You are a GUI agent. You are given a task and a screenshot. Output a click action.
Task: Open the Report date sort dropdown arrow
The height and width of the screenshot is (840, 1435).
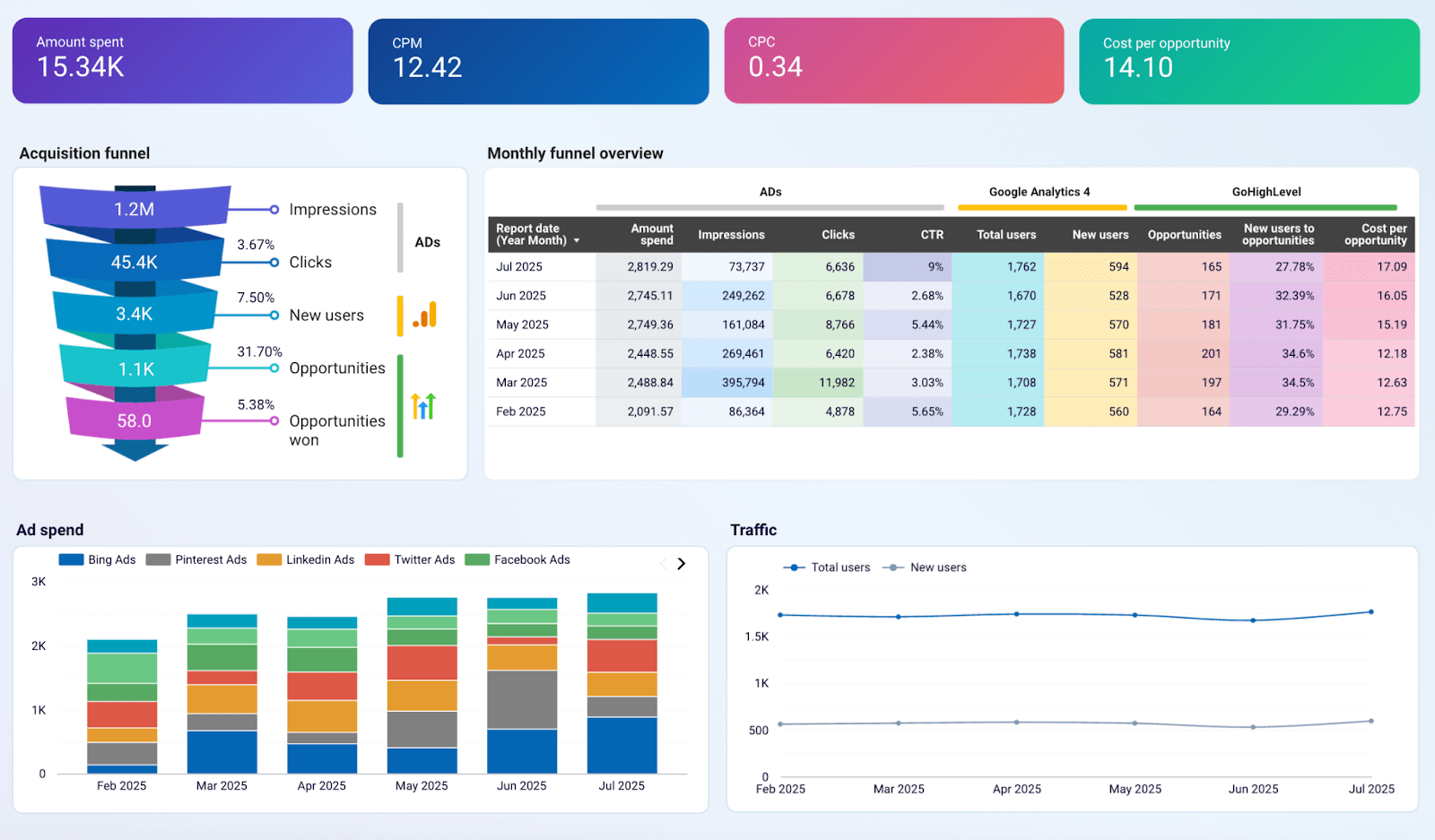click(x=577, y=241)
